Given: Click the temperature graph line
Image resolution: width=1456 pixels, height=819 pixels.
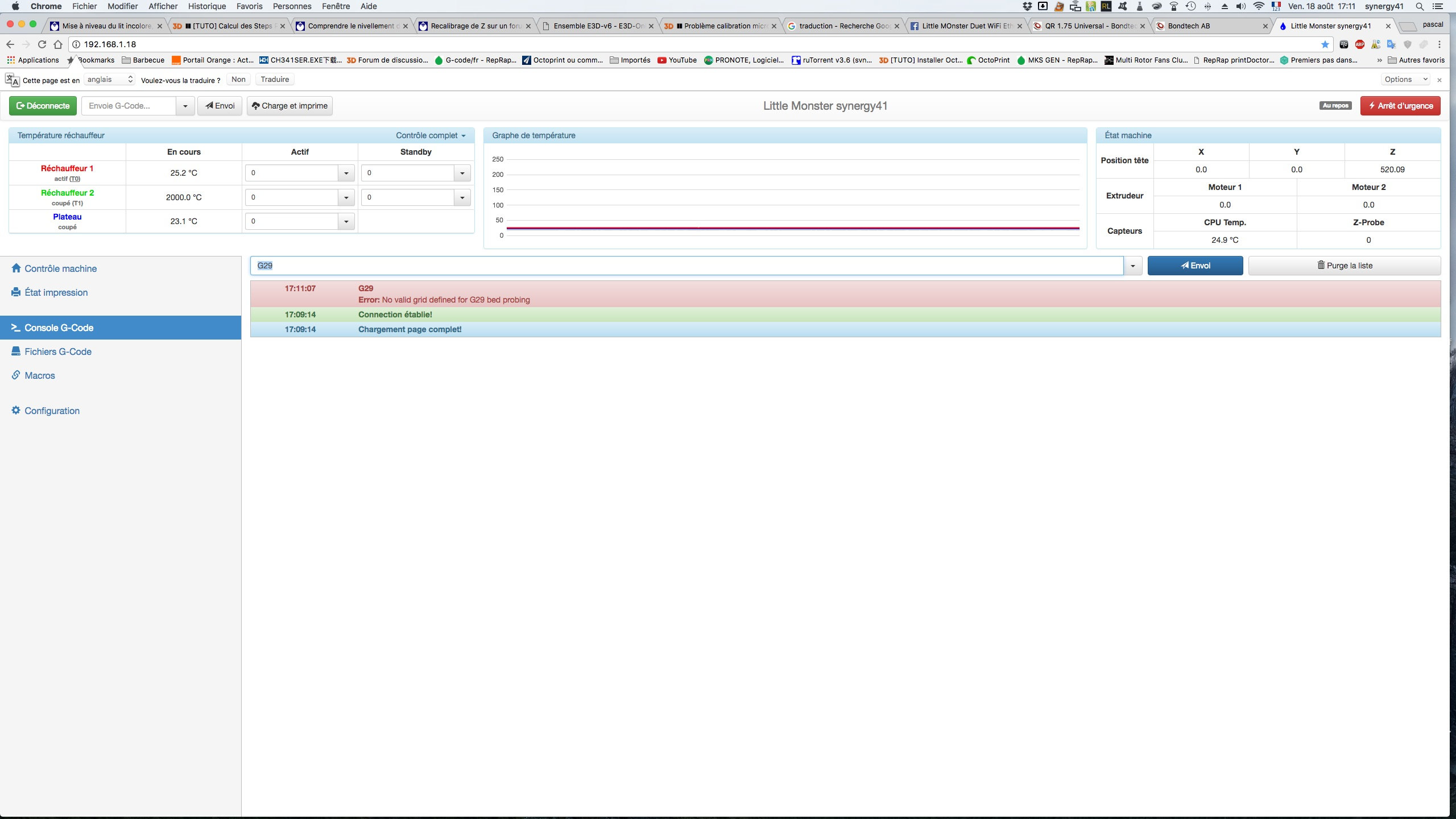Looking at the screenshot, I should [x=793, y=228].
